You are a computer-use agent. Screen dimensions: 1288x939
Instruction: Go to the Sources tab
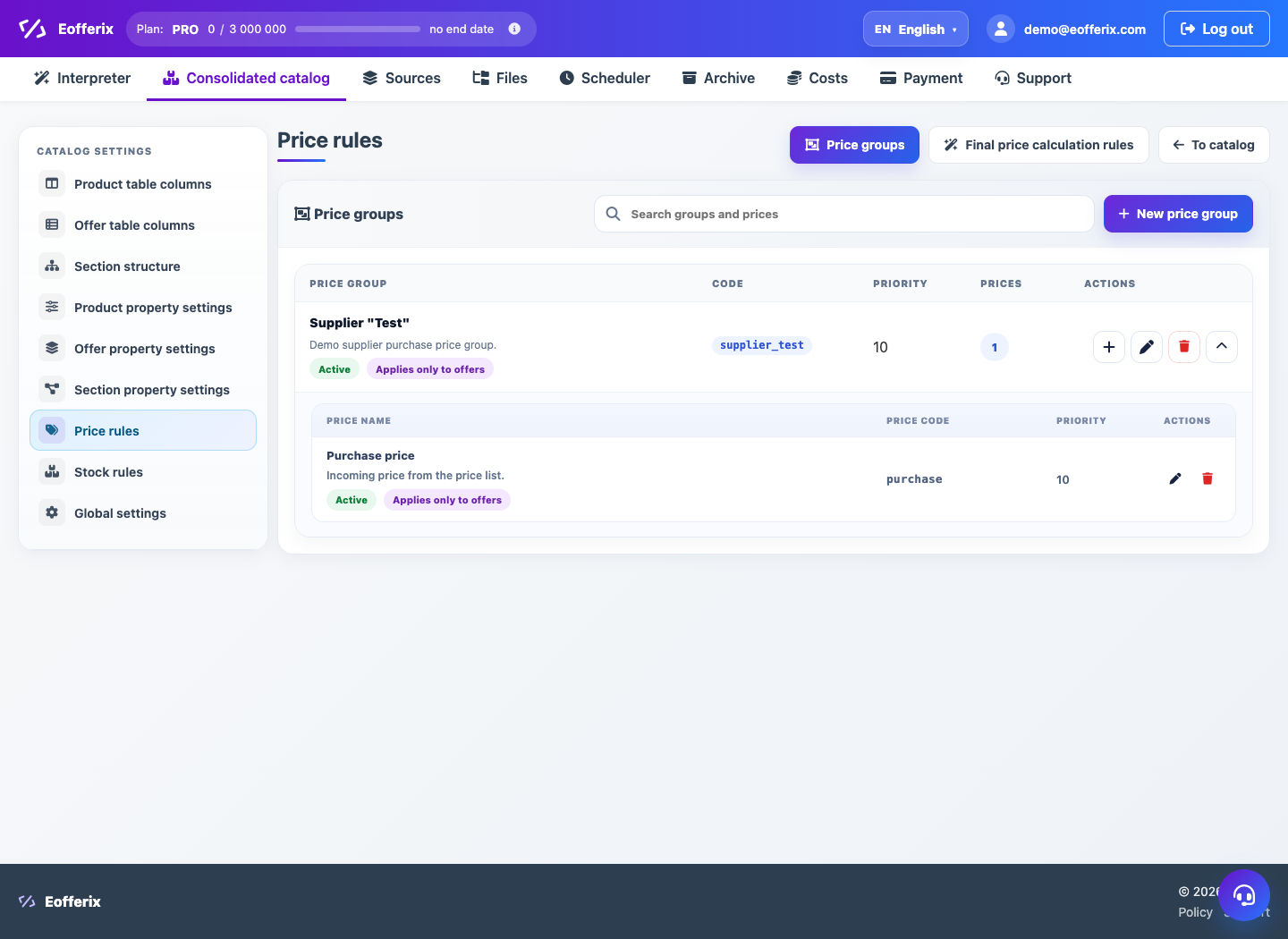[x=402, y=78]
